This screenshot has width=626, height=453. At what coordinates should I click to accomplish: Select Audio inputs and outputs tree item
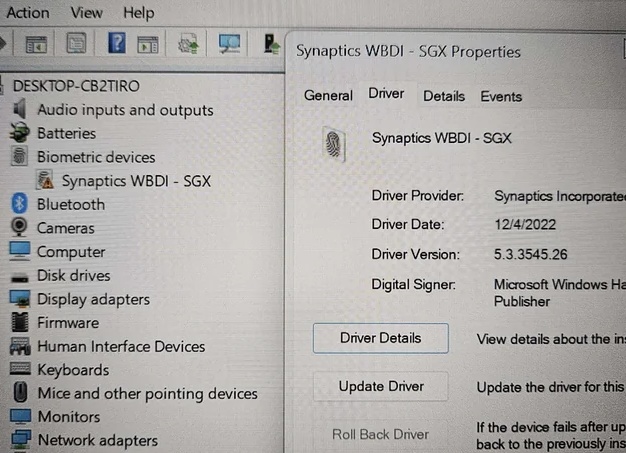point(125,110)
